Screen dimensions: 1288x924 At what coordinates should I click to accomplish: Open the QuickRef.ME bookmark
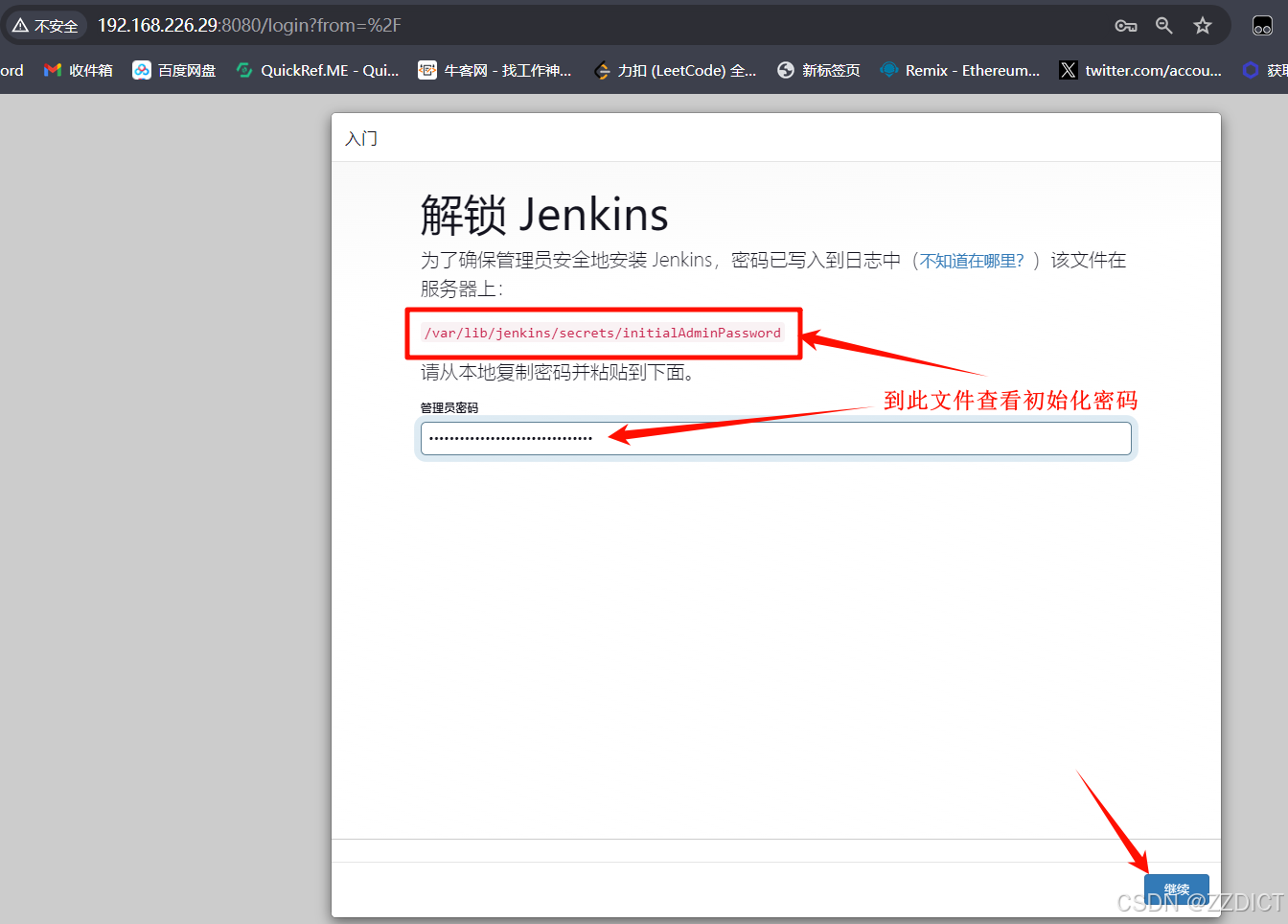(x=317, y=70)
